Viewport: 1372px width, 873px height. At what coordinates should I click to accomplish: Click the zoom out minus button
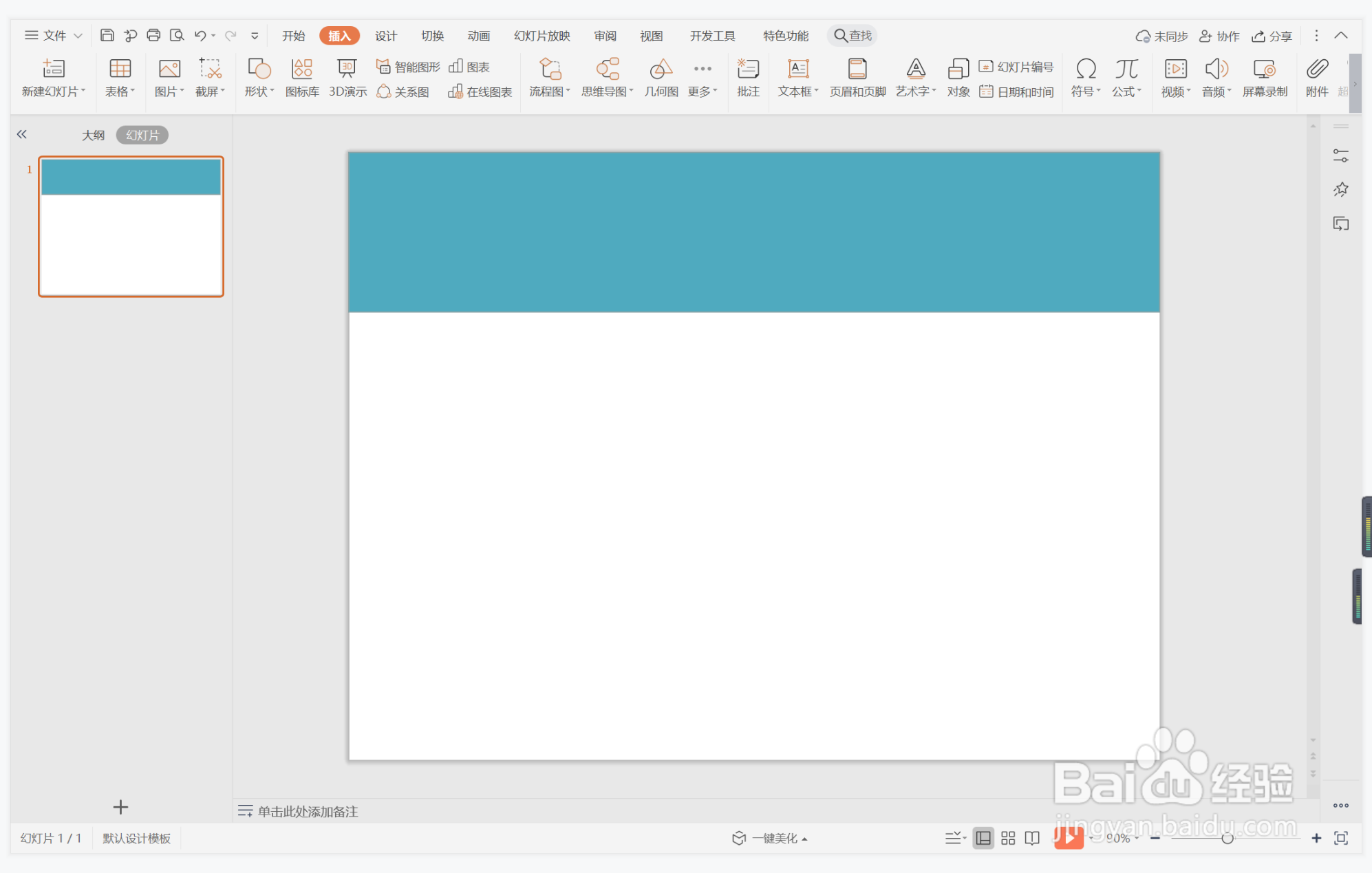[1155, 838]
